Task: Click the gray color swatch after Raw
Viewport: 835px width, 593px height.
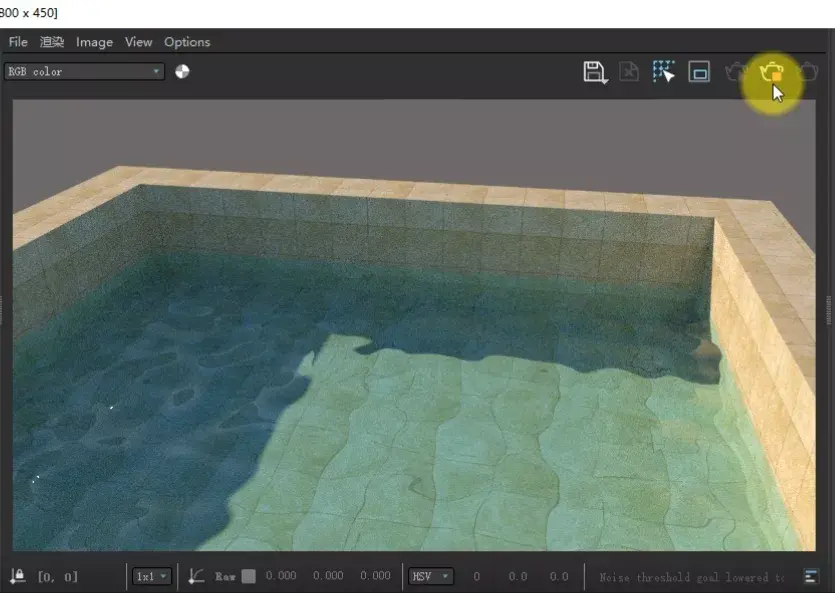Action: [249, 576]
